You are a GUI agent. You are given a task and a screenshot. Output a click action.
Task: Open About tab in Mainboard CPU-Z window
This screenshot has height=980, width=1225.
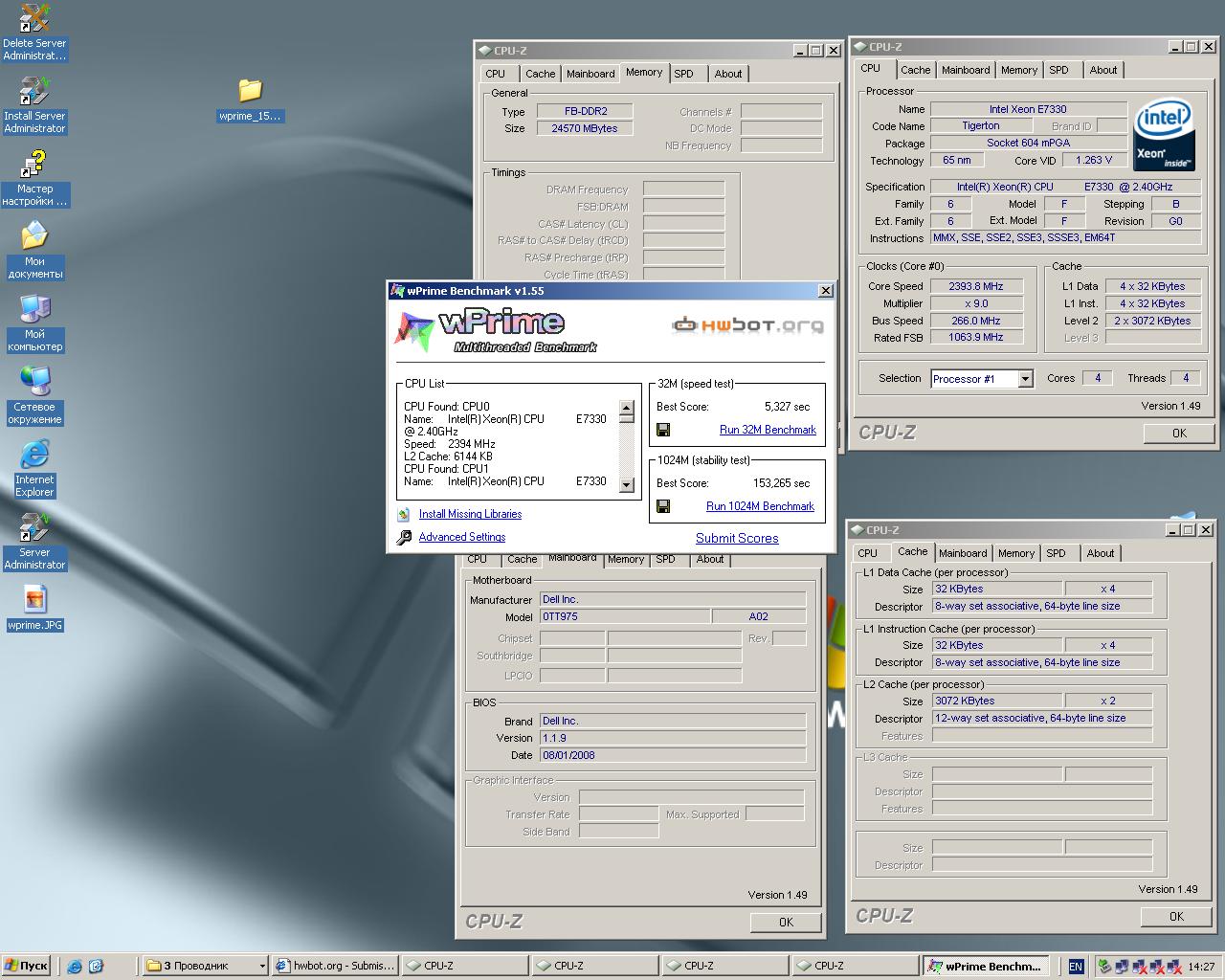(709, 560)
